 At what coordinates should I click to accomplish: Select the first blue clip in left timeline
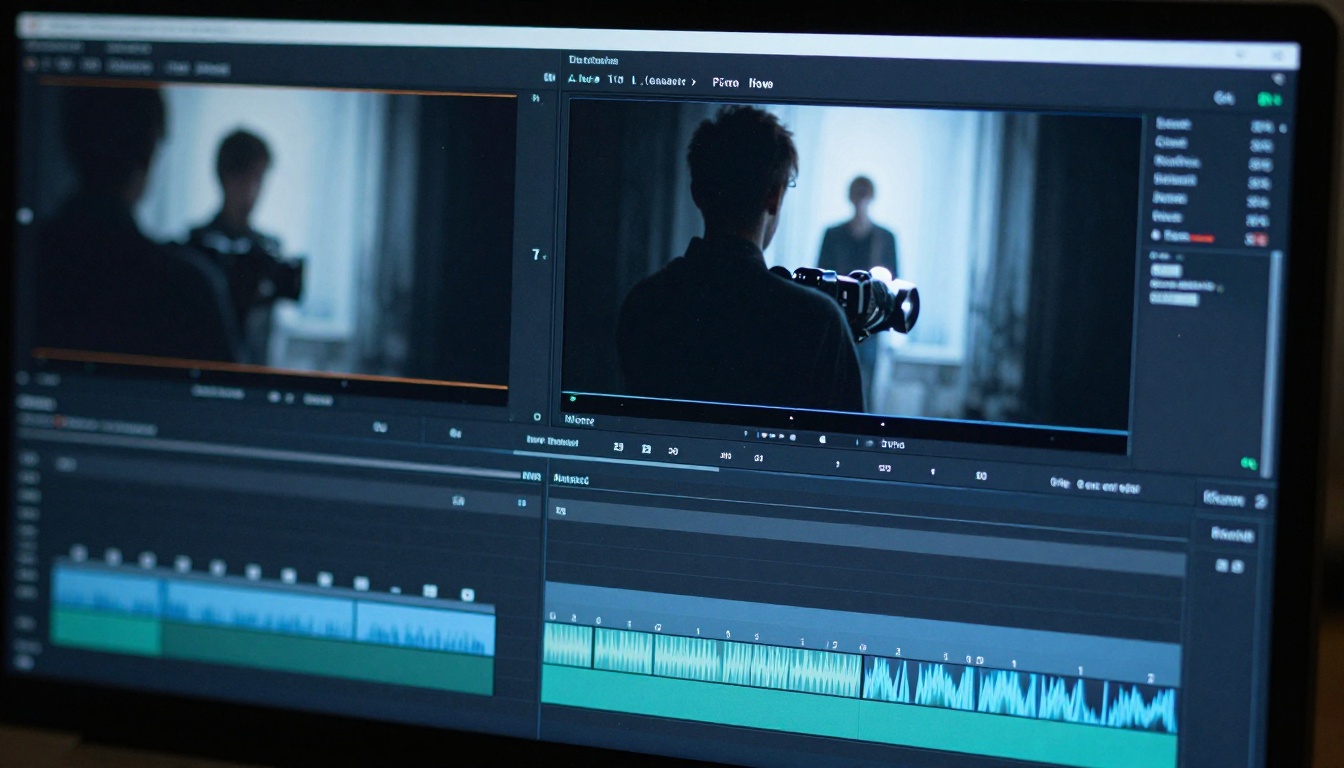pyautogui.click(x=107, y=589)
